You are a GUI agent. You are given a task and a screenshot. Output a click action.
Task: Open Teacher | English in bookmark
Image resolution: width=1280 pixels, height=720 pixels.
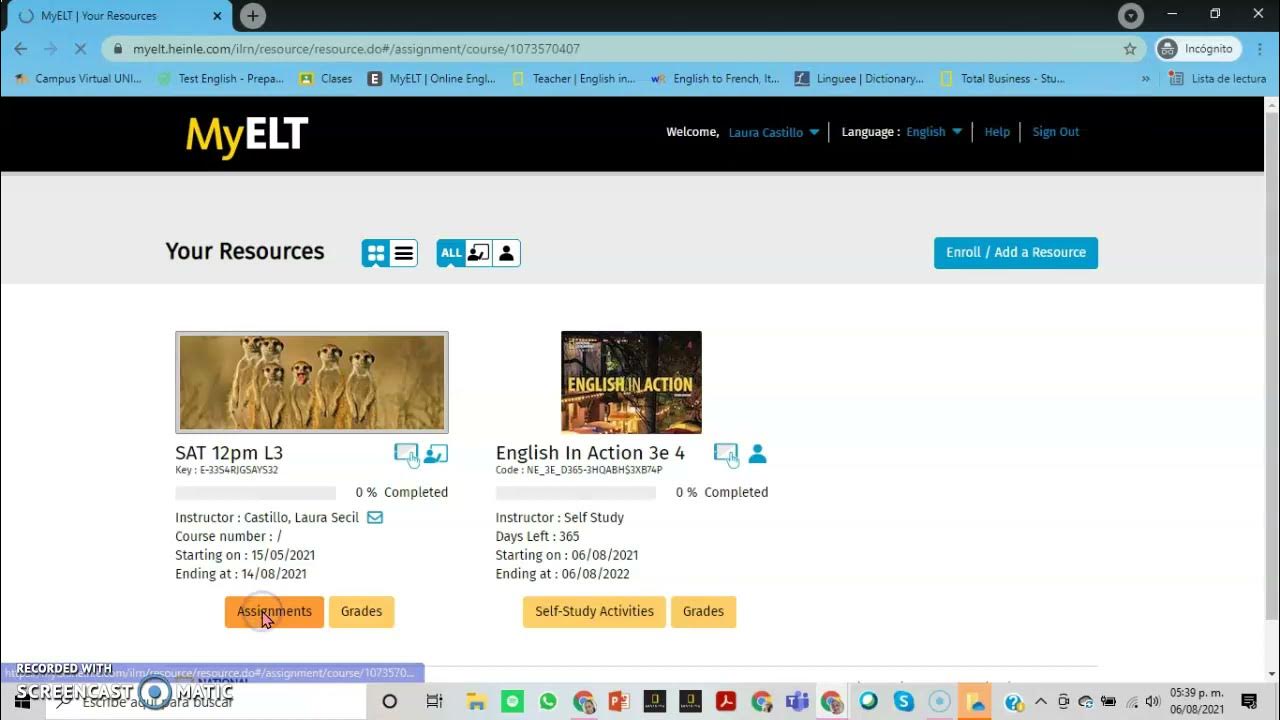point(574,79)
